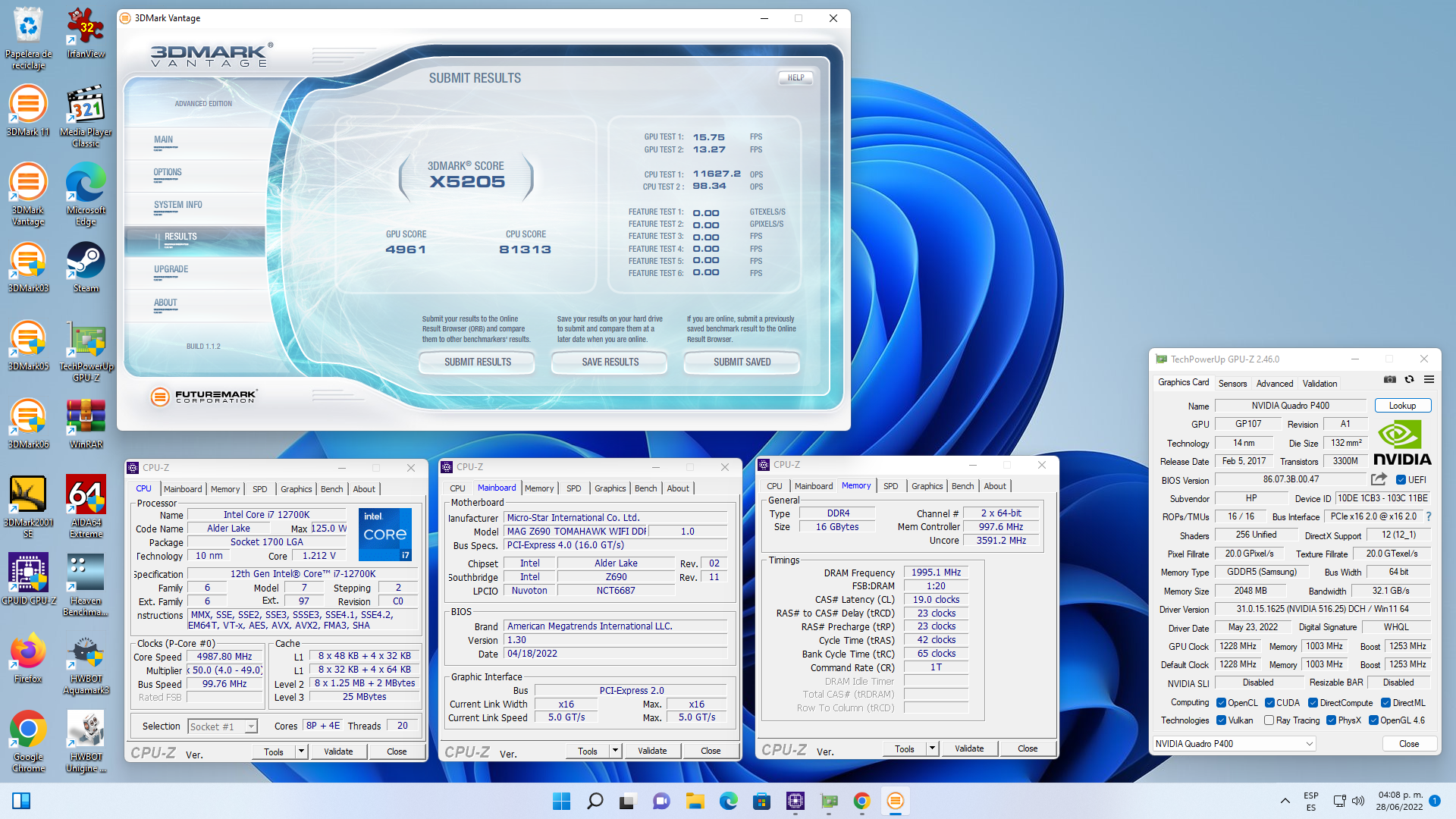The width and height of the screenshot is (1456, 819).
Task: Open the Google Chrome desktop icon
Action: [28, 741]
